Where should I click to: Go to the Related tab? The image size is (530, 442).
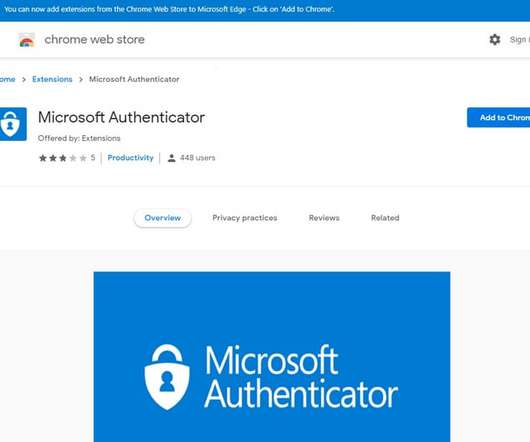(x=385, y=218)
